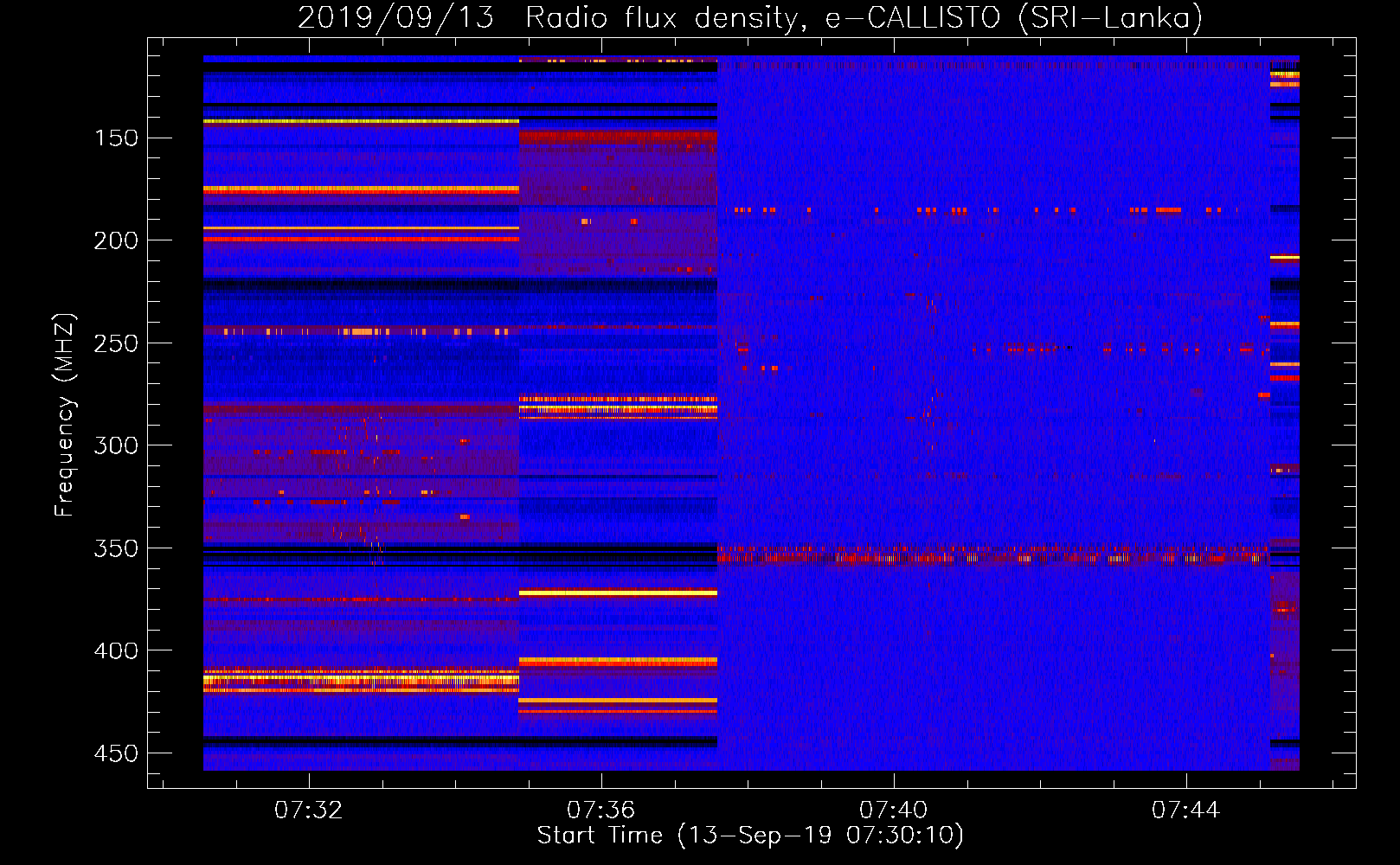Click the 250 frequency tick label

[116, 343]
